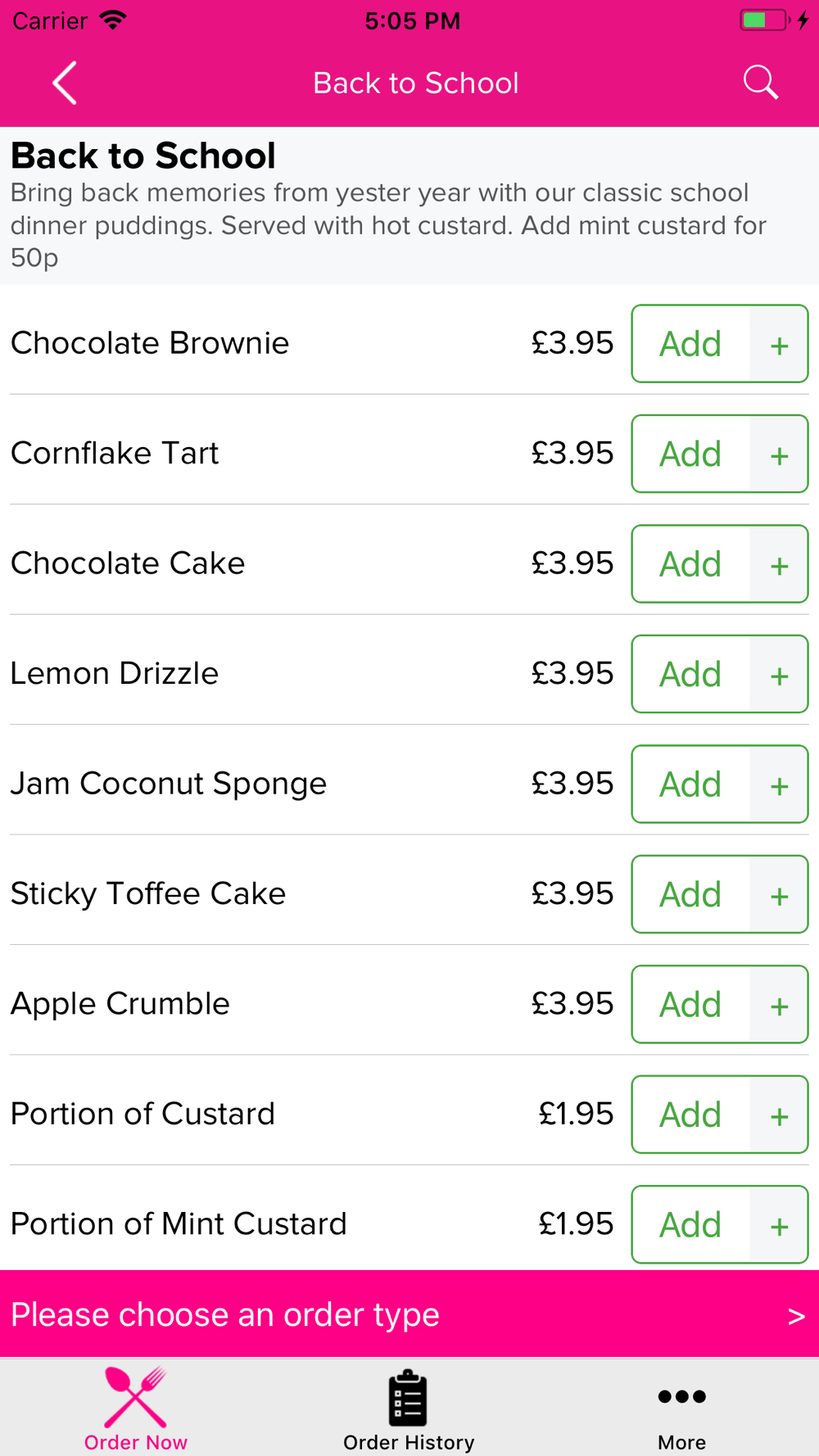This screenshot has height=1456, width=819.
Task: Tap plus stepper for Sticky Toffee Cake
Action: [779, 894]
